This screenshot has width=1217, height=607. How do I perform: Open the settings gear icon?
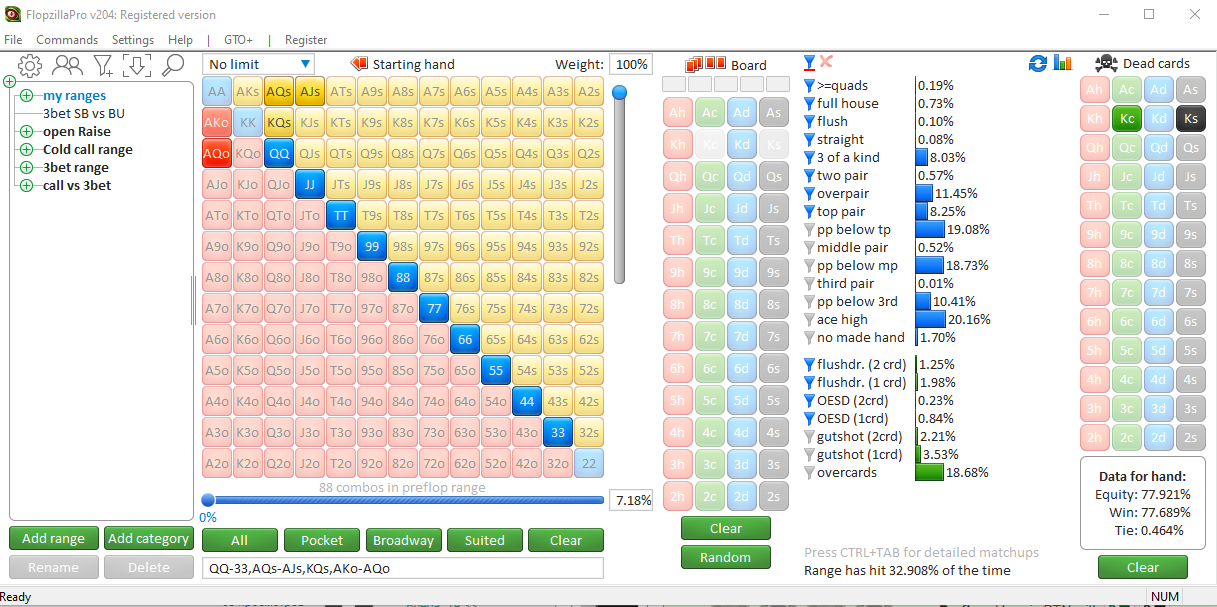tap(30, 66)
